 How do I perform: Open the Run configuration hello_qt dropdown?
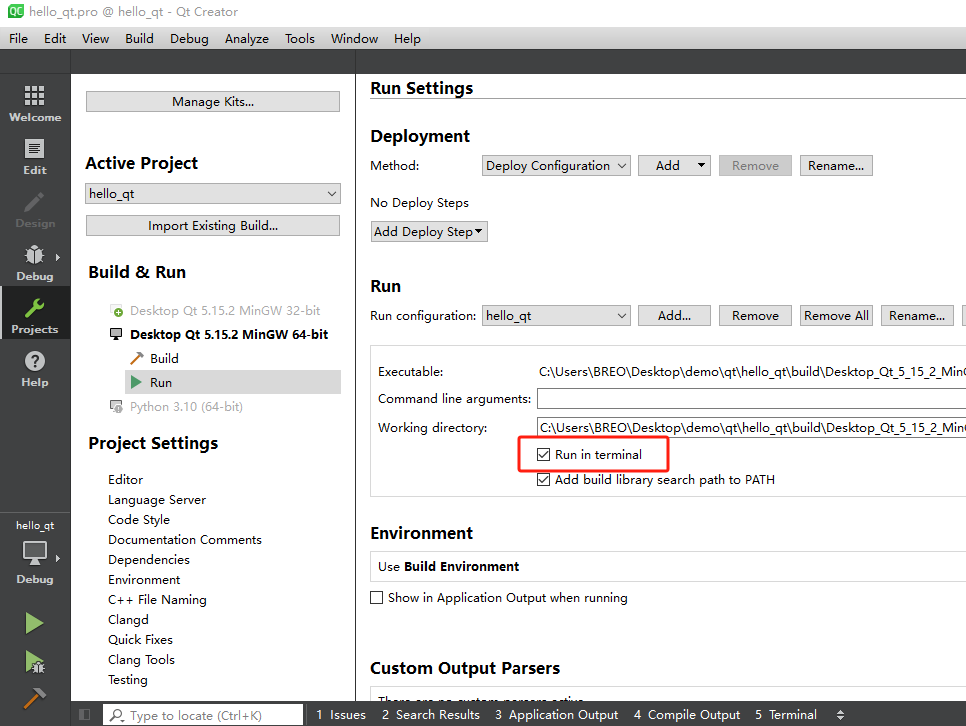click(x=556, y=316)
